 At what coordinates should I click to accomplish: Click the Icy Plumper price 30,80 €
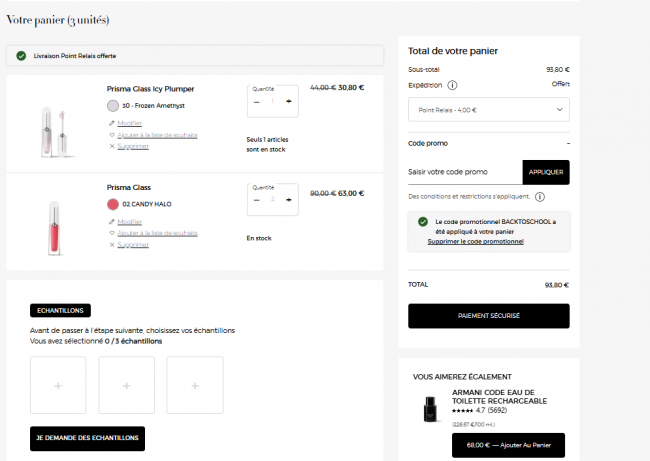[x=351, y=88]
